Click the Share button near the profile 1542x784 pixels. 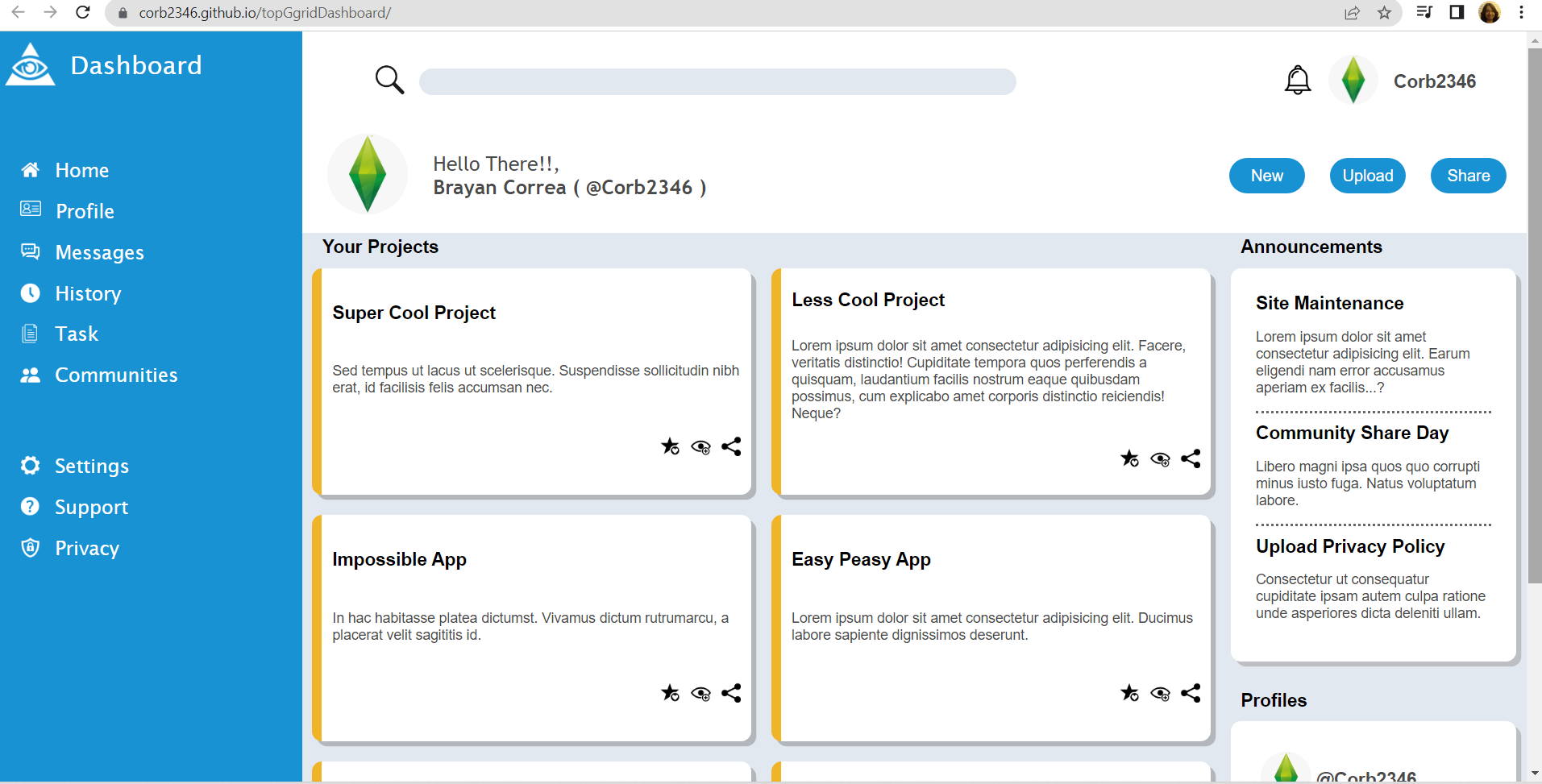[1467, 175]
